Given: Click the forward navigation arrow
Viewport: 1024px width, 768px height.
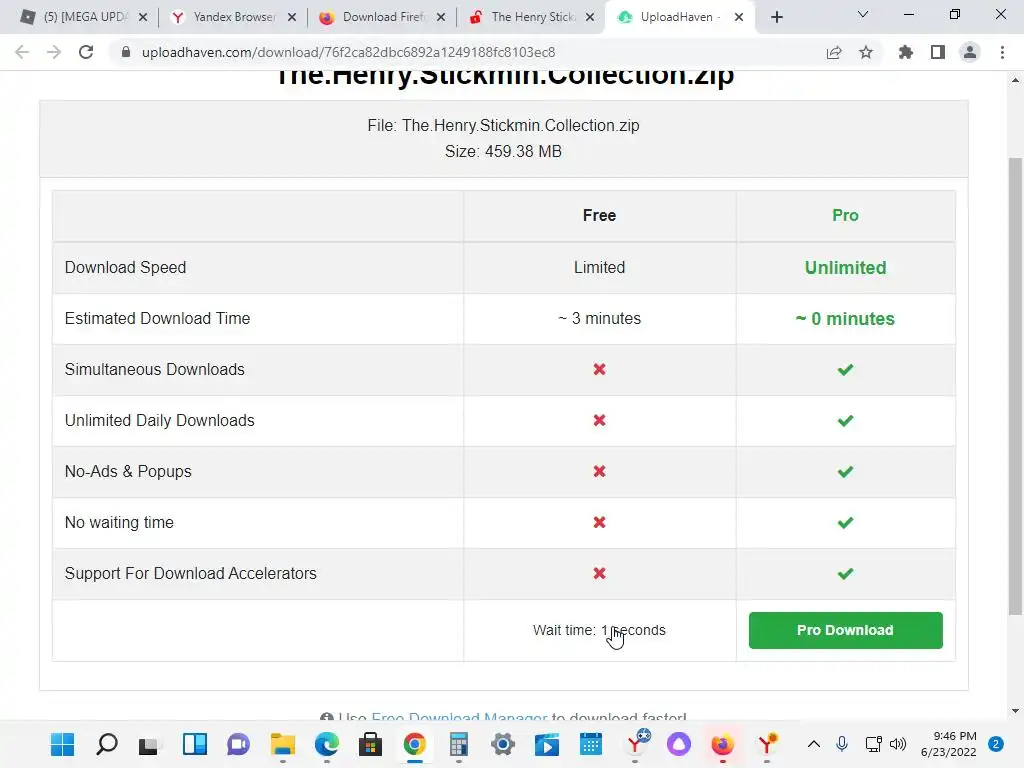Looking at the screenshot, I should [x=54, y=52].
